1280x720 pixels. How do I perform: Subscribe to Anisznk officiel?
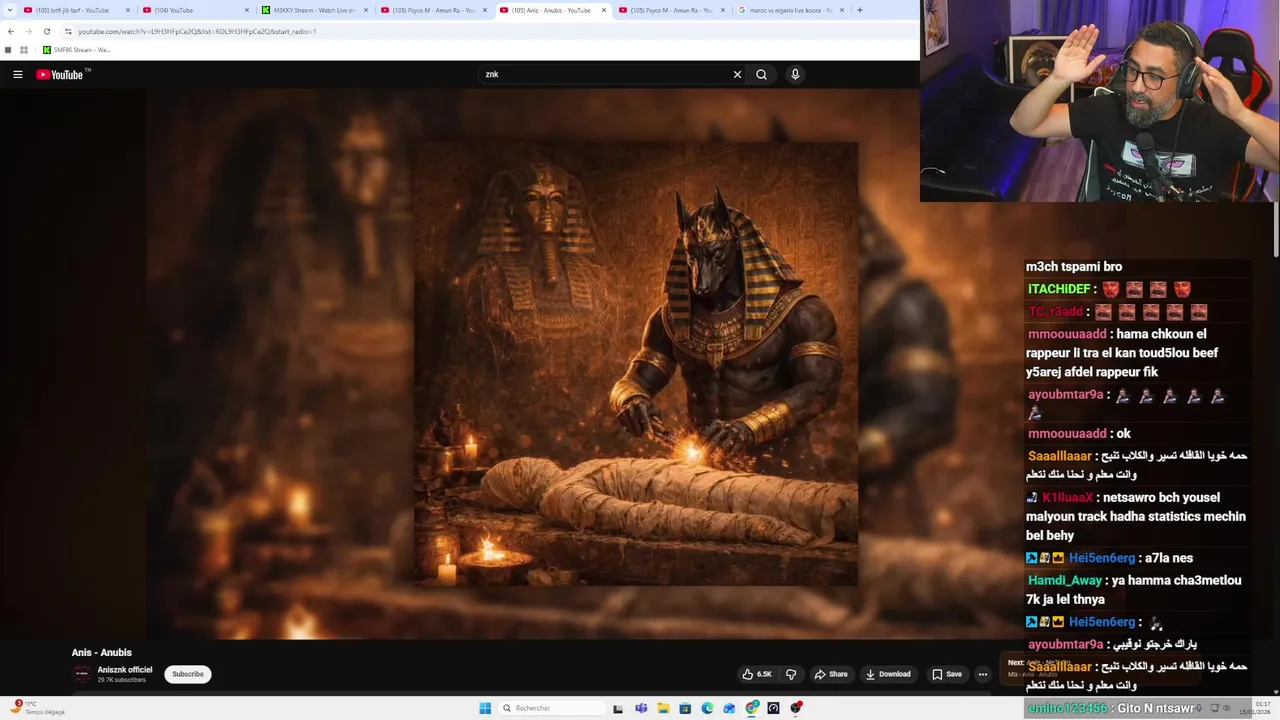tap(188, 674)
